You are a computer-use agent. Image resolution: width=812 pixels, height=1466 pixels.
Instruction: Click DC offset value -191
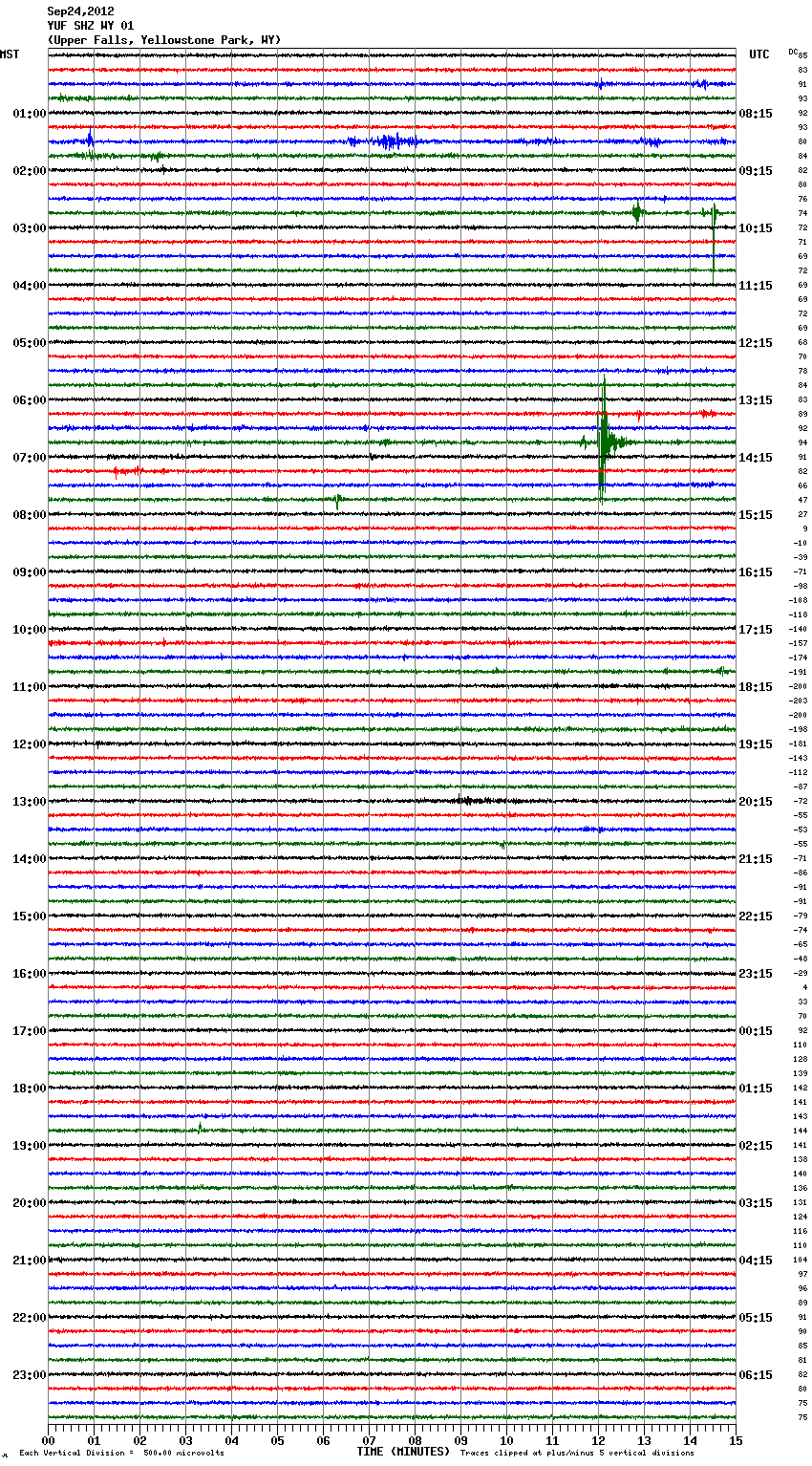pyautogui.click(x=798, y=673)
